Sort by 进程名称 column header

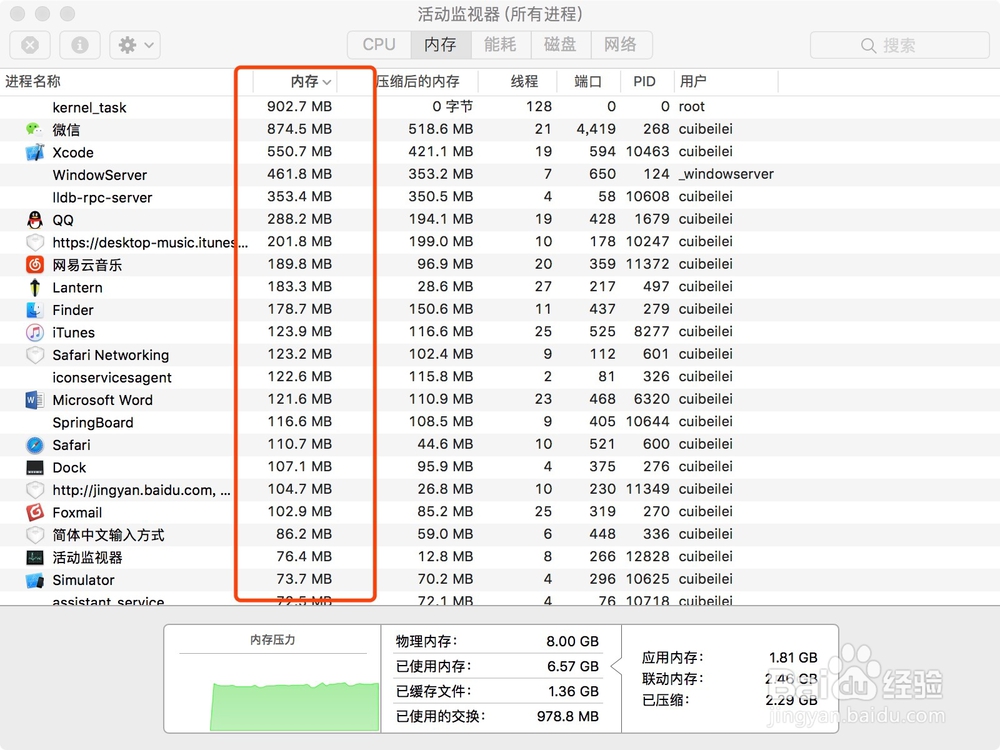pos(33,82)
